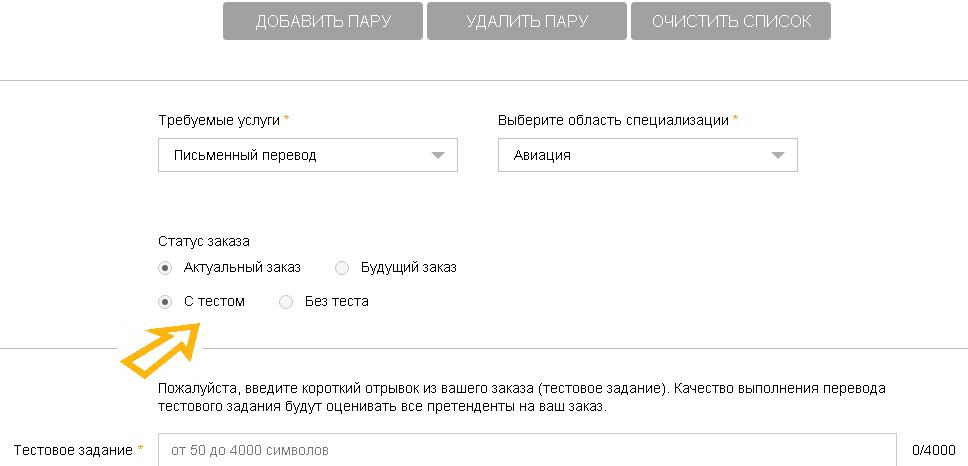Expand the specialization dropdown arrow
Image resolution: width=968 pixels, height=466 pixels.
pos(777,155)
